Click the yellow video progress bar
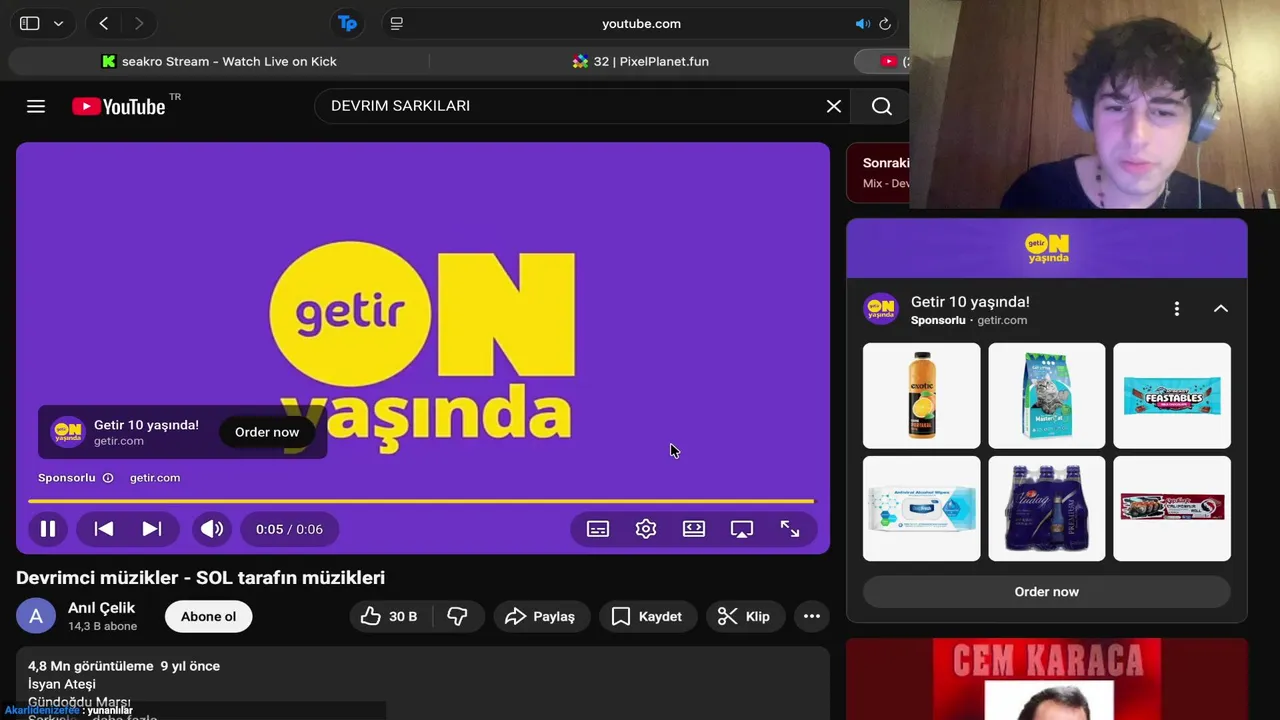 [x=421, y=501]
